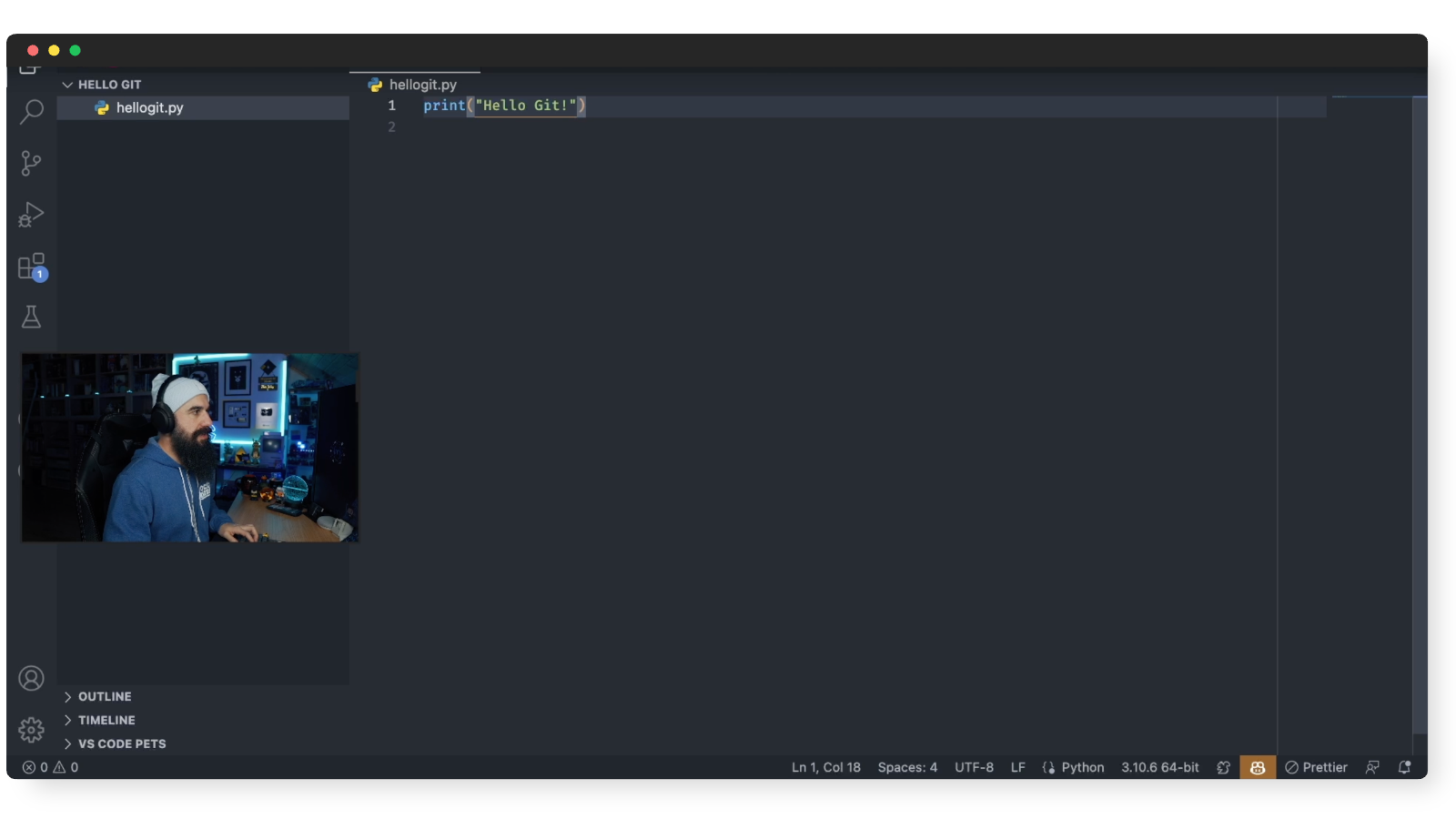This screenshot has height=819, width=1456.
Task: Click the Python file icon in hellogit.py tab
Action: 375,85
